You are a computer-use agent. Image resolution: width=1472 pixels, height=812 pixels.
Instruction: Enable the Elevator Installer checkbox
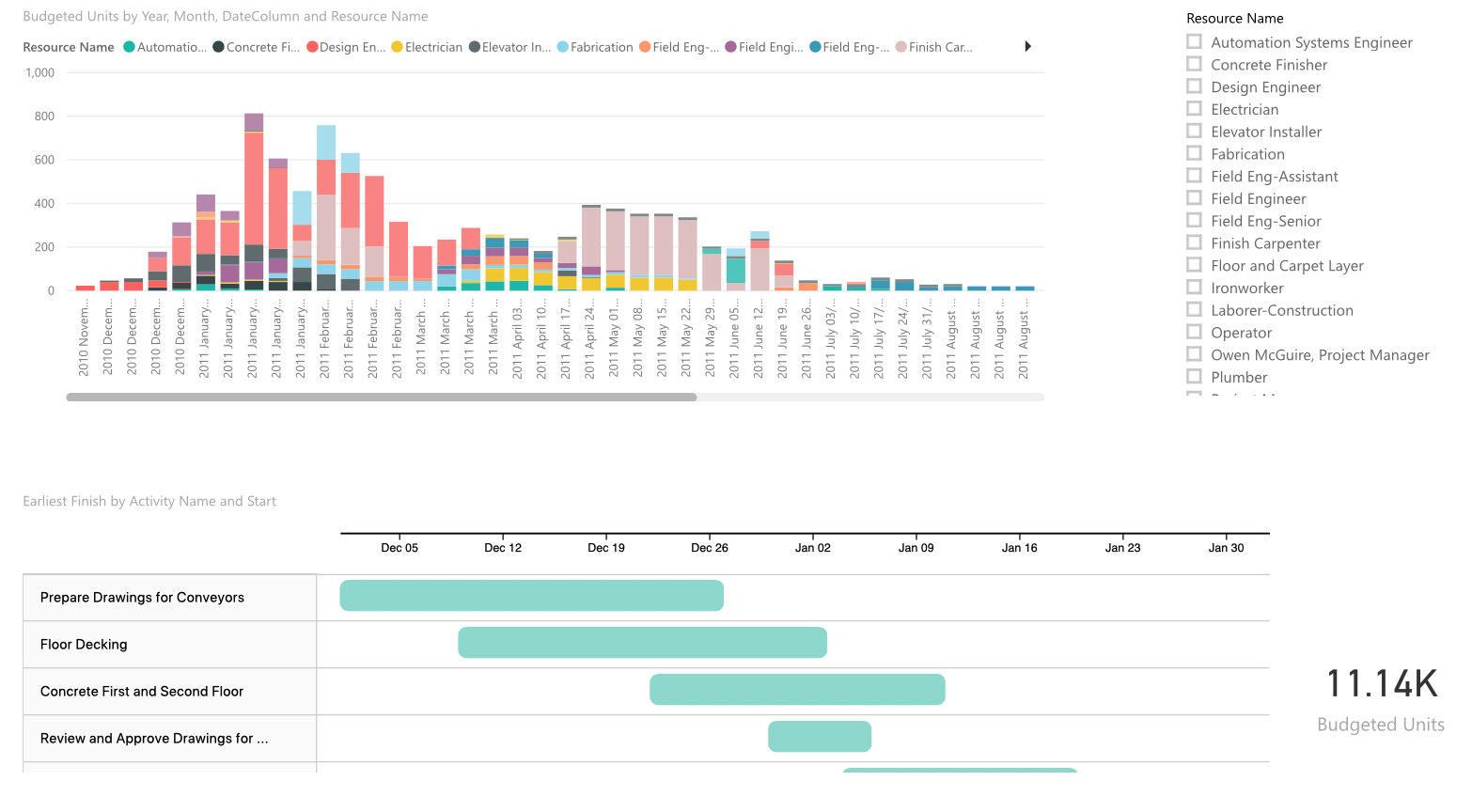click(x=1194, y=131)
